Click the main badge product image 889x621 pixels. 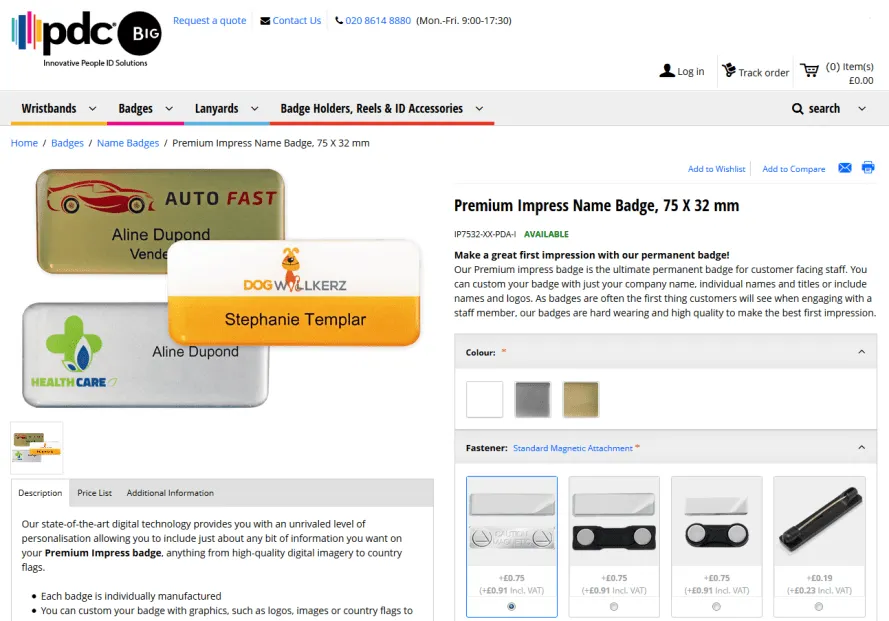point(222,288)
